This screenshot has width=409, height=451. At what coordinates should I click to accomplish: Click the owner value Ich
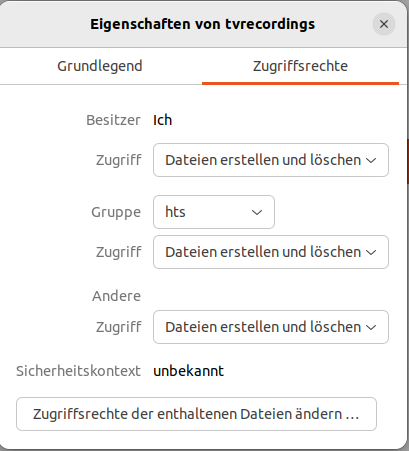point(163,120)
